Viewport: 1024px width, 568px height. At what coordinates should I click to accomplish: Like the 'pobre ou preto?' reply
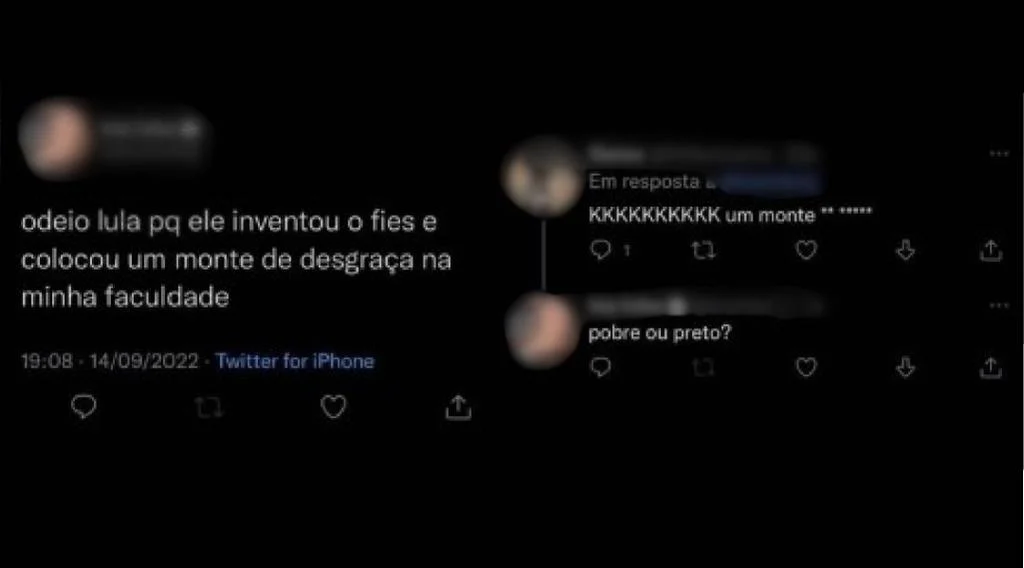[x=806, y=368]
